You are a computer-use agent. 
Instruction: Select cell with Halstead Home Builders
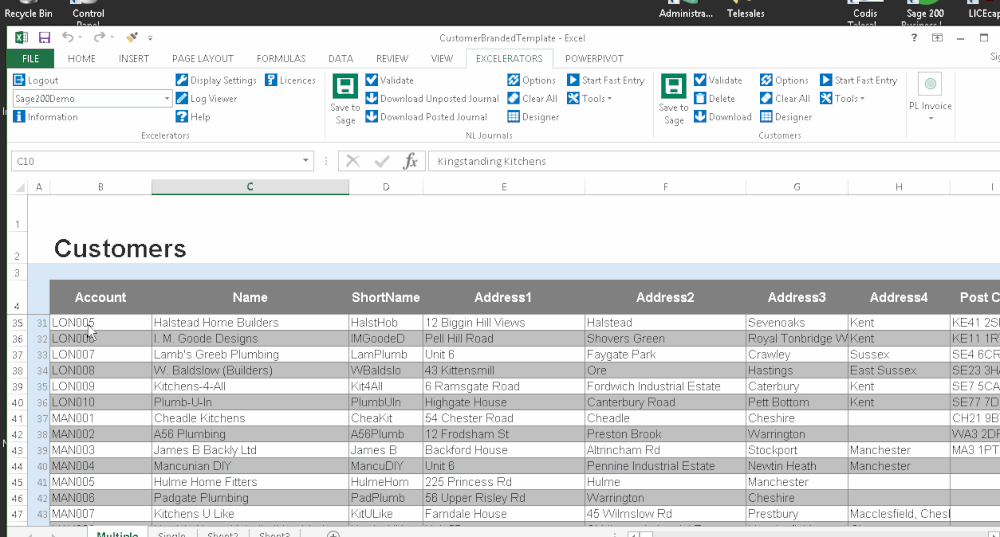click(250, 323)
